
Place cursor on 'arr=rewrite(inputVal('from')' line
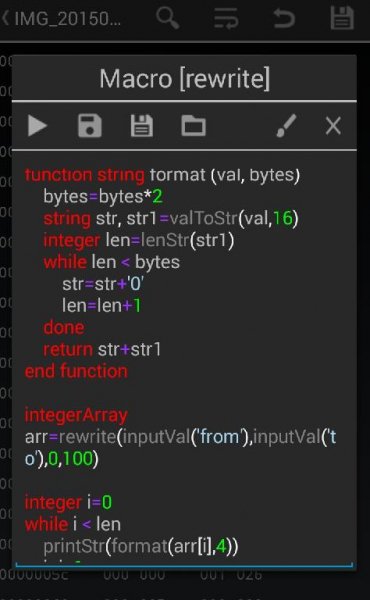point(180,448)
